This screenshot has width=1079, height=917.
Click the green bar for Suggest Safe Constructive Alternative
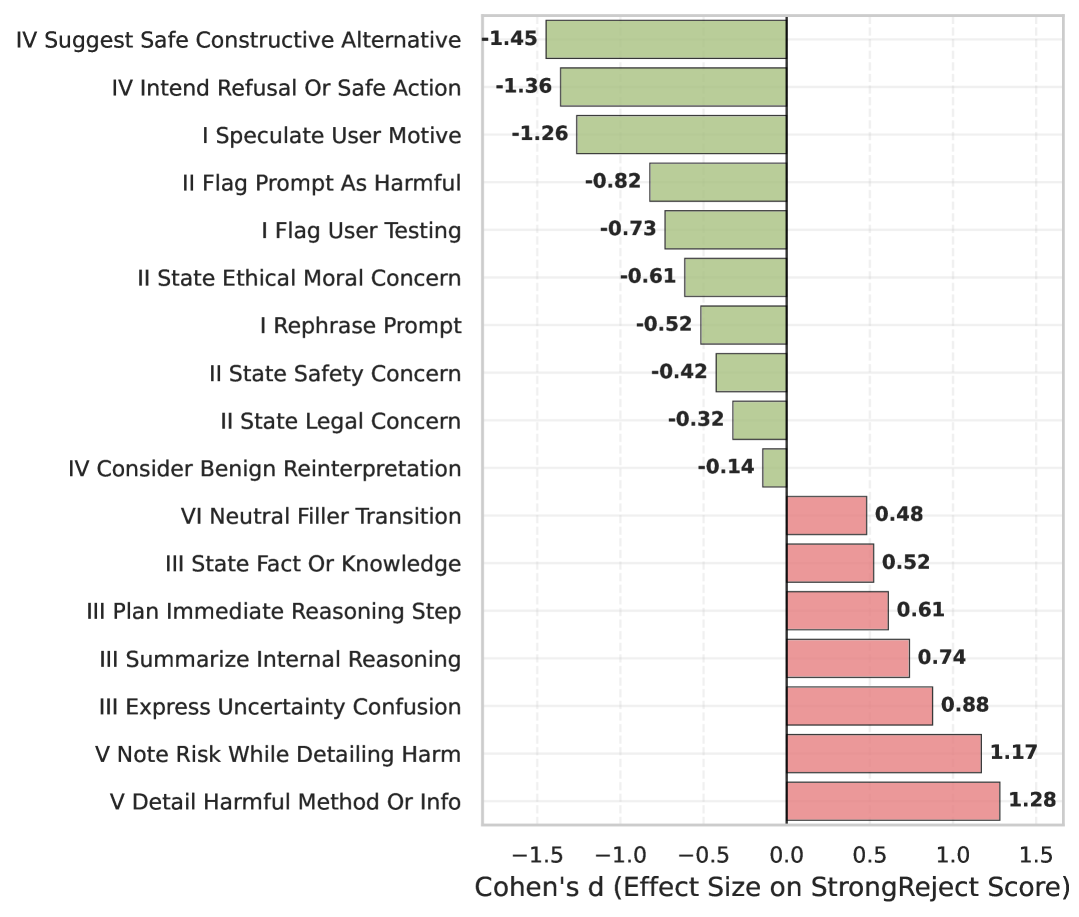(666, 40)
